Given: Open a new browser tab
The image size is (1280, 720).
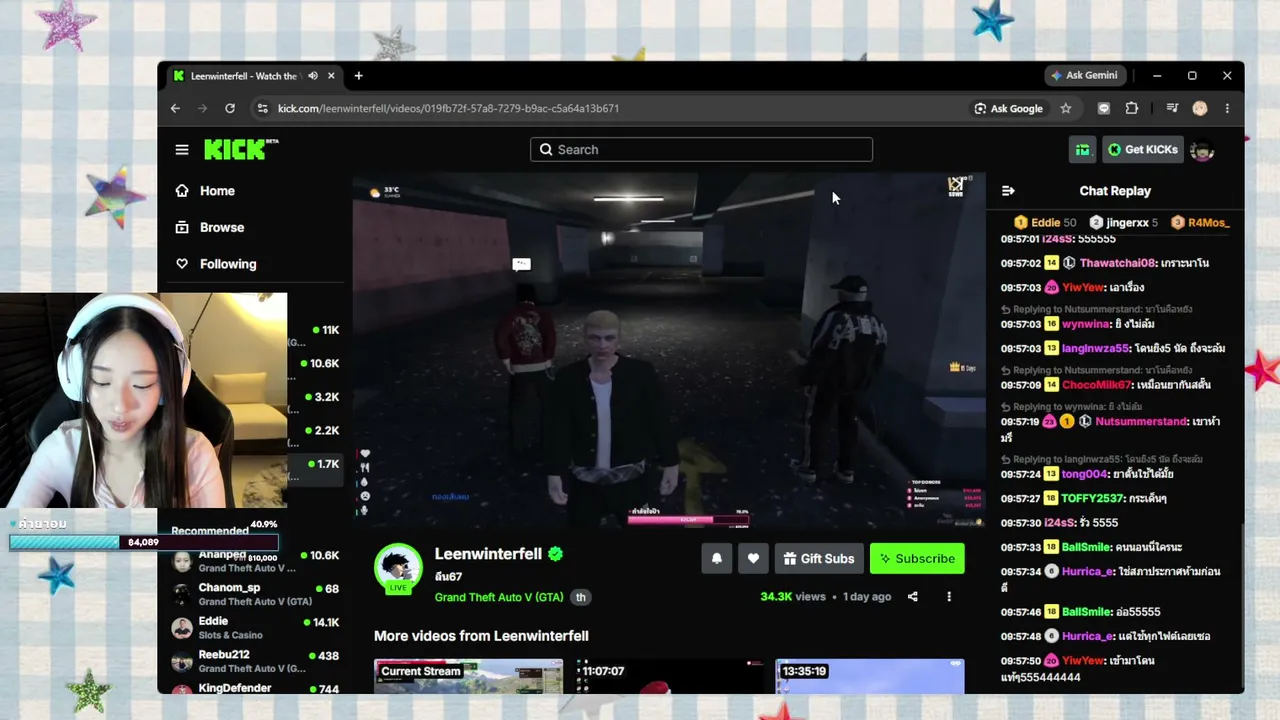Looking at the screenshot, I should [358, 76].
